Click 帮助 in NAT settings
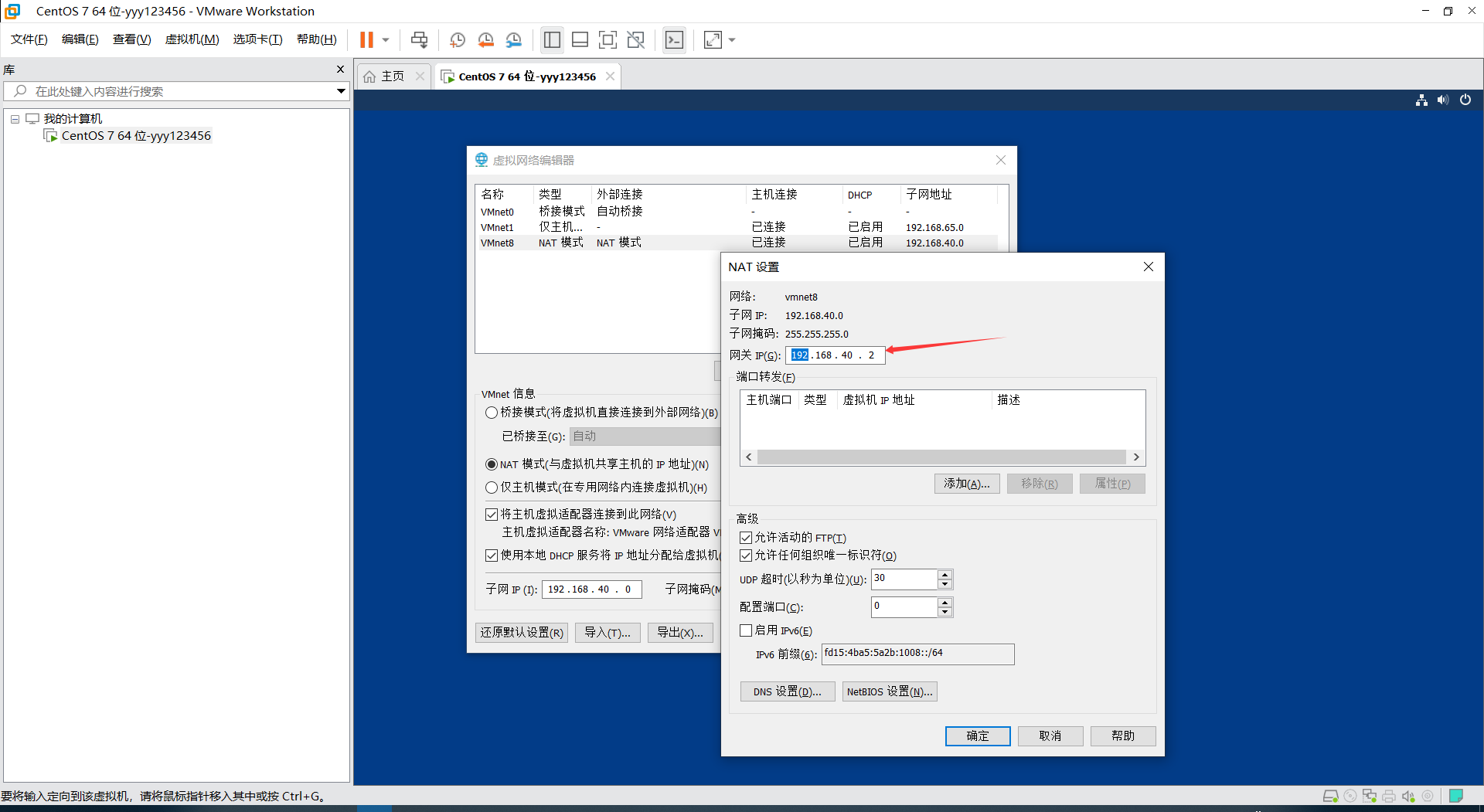 (x=1123, y=736)
